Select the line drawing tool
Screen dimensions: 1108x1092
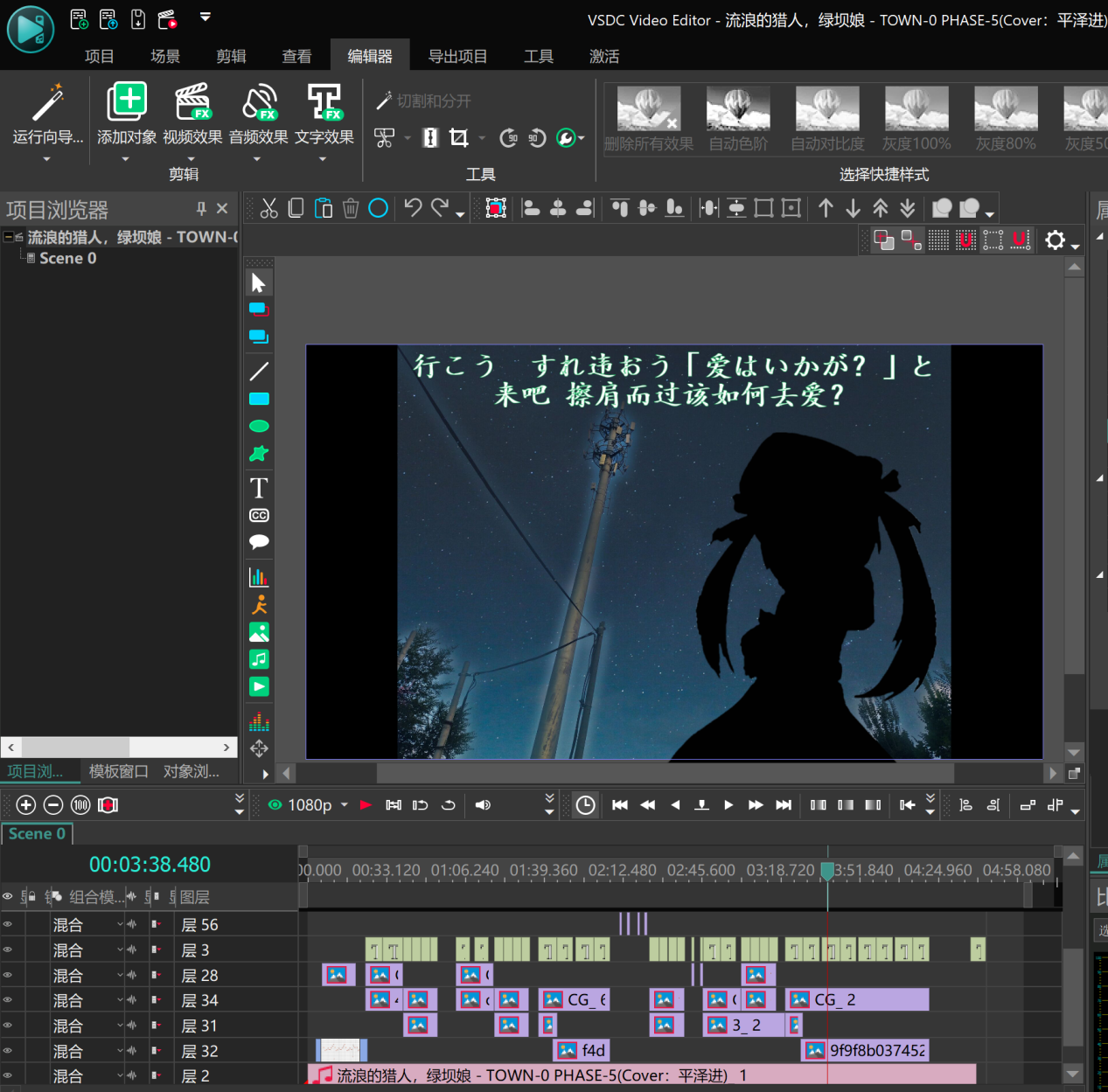tap(259, 372)
